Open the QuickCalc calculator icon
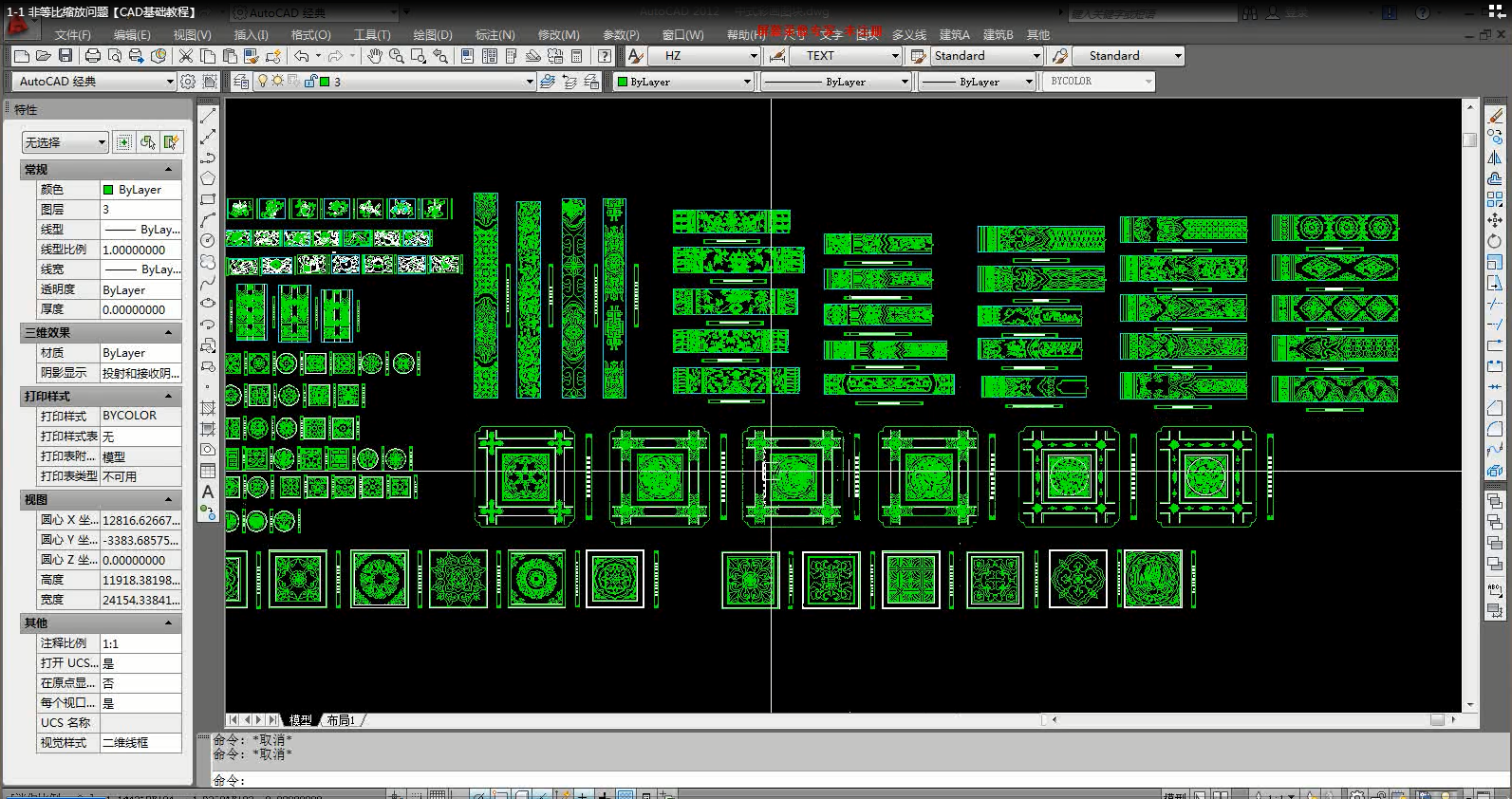 [x=576, y=56]
